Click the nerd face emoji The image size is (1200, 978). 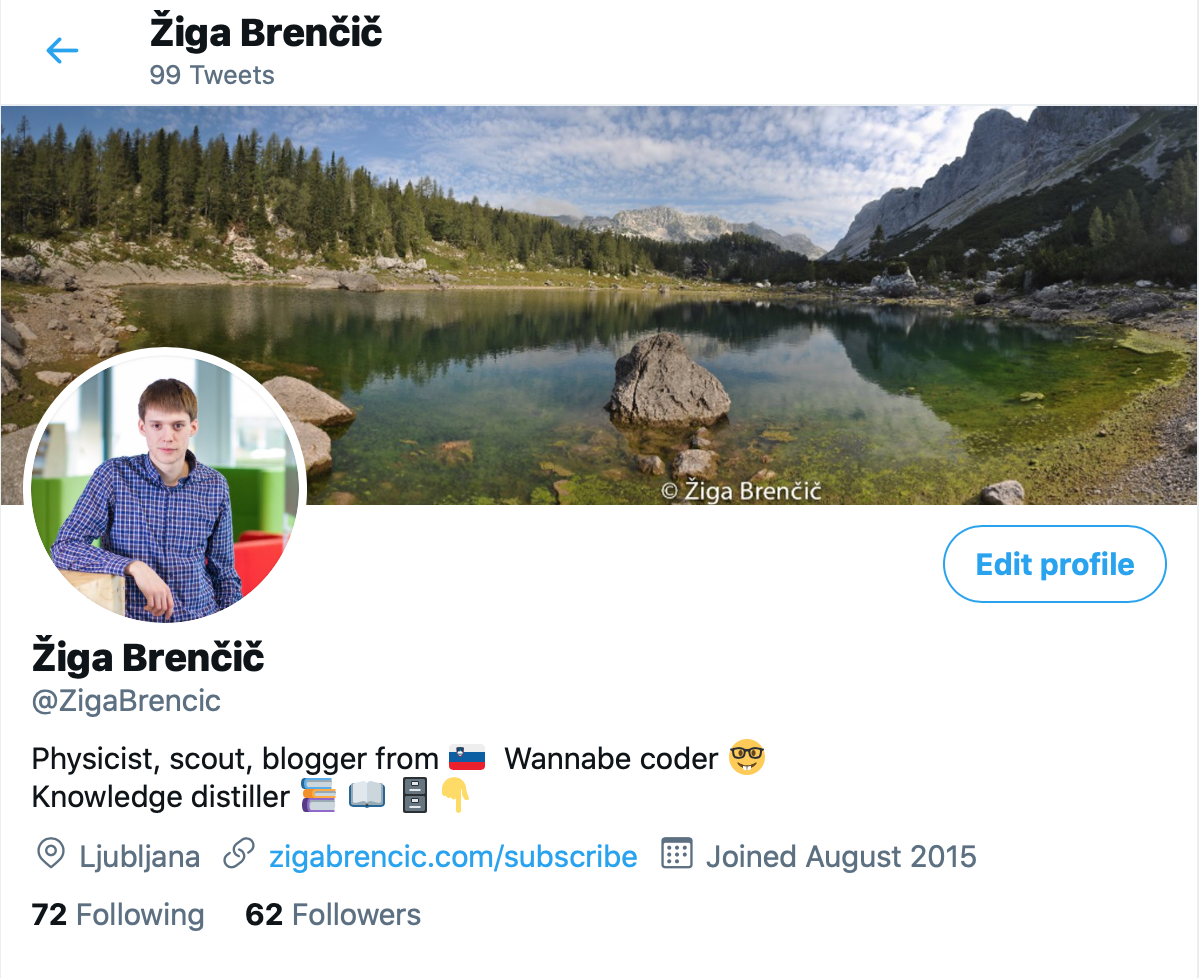[747, 758]
